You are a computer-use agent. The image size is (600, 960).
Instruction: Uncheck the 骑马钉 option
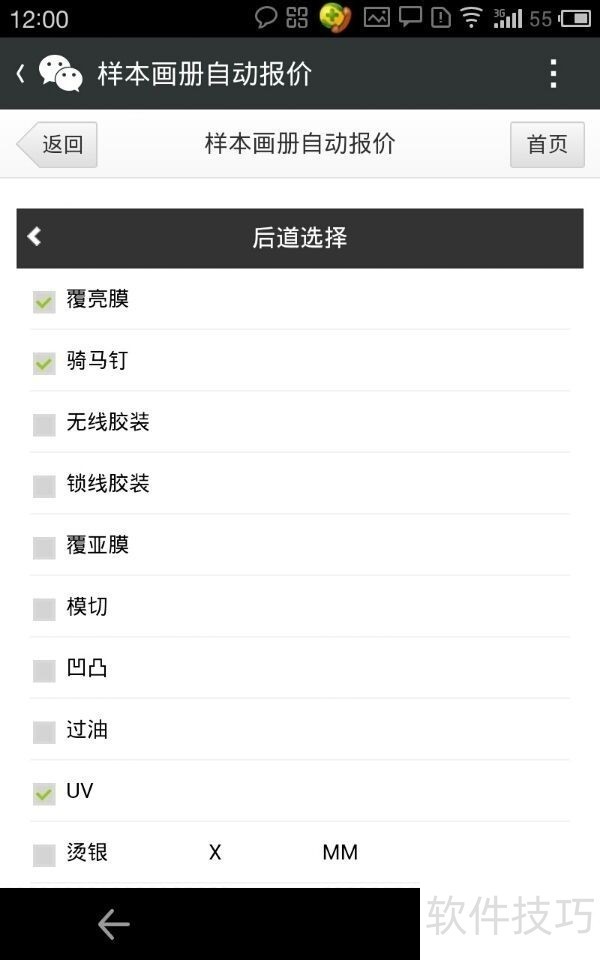tap(43, 362)
